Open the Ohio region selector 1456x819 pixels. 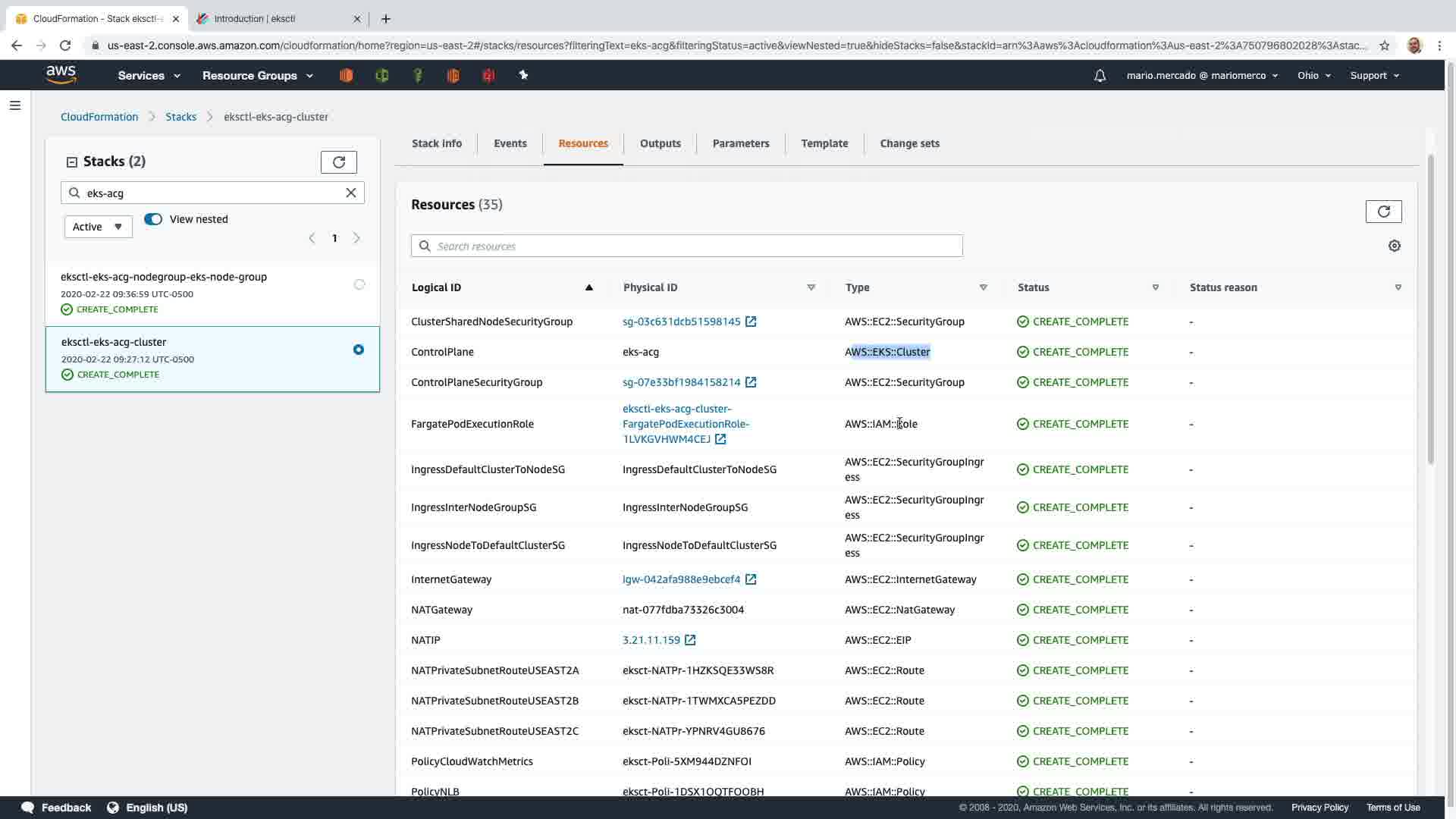click(x=1313, y=76)
